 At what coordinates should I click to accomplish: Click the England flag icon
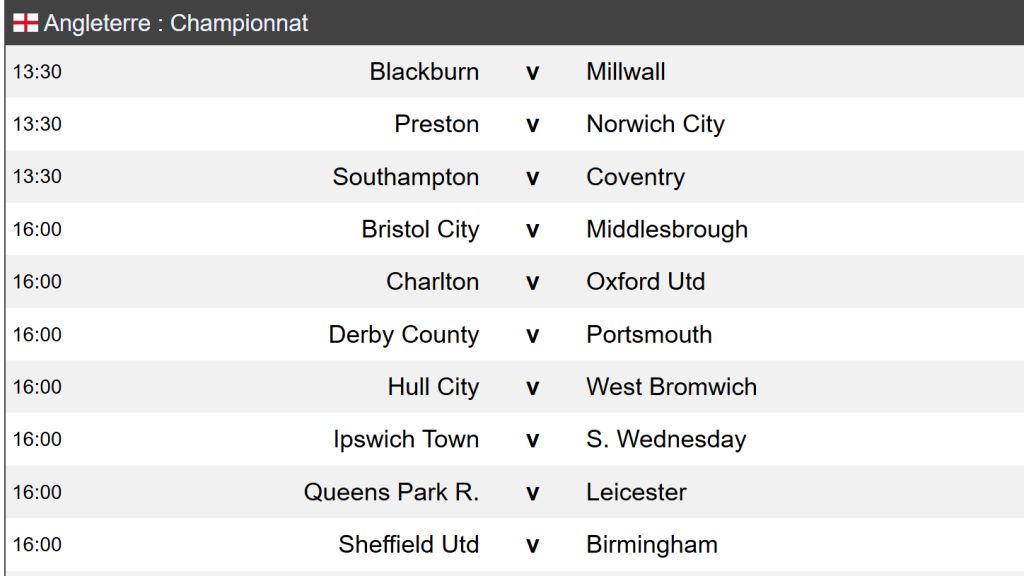(x=25, y=23)
